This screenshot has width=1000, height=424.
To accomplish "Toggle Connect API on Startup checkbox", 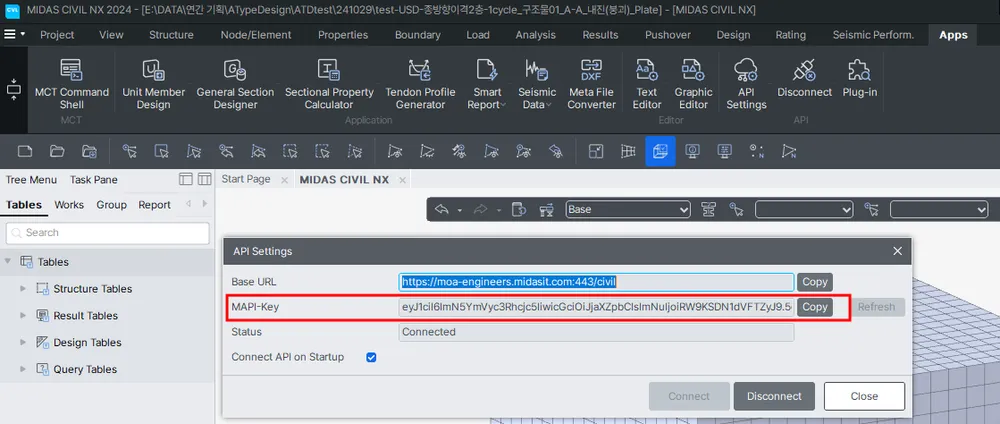I will 371,357.
